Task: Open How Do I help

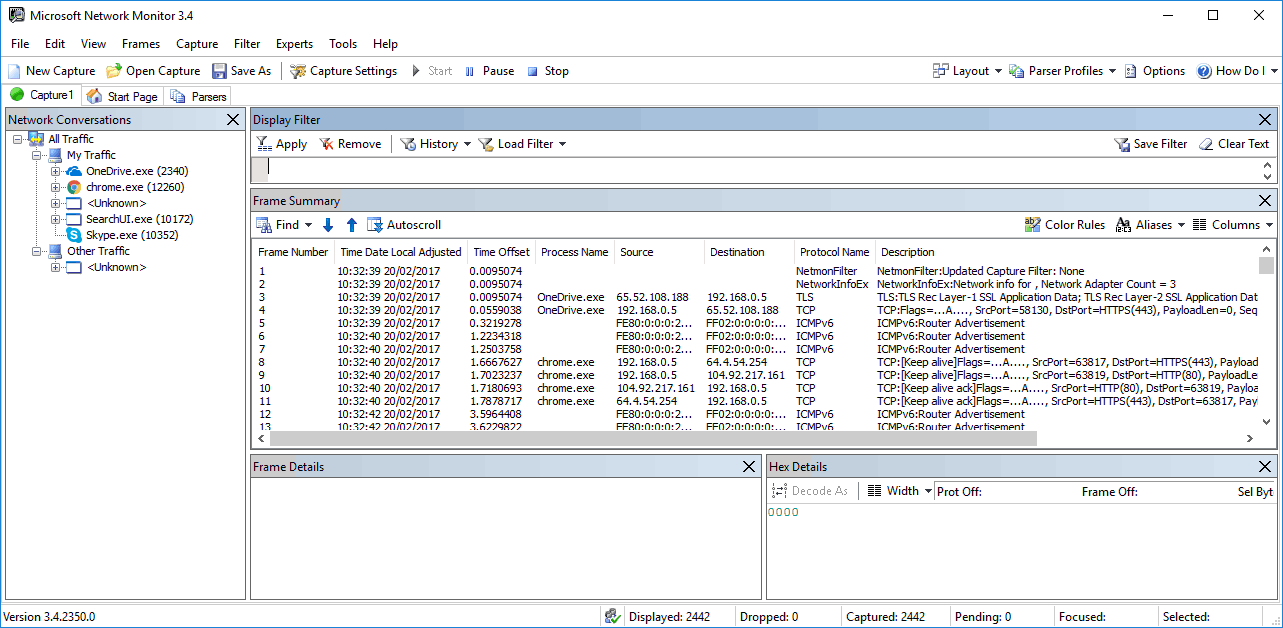Action: click(1238, 71)
